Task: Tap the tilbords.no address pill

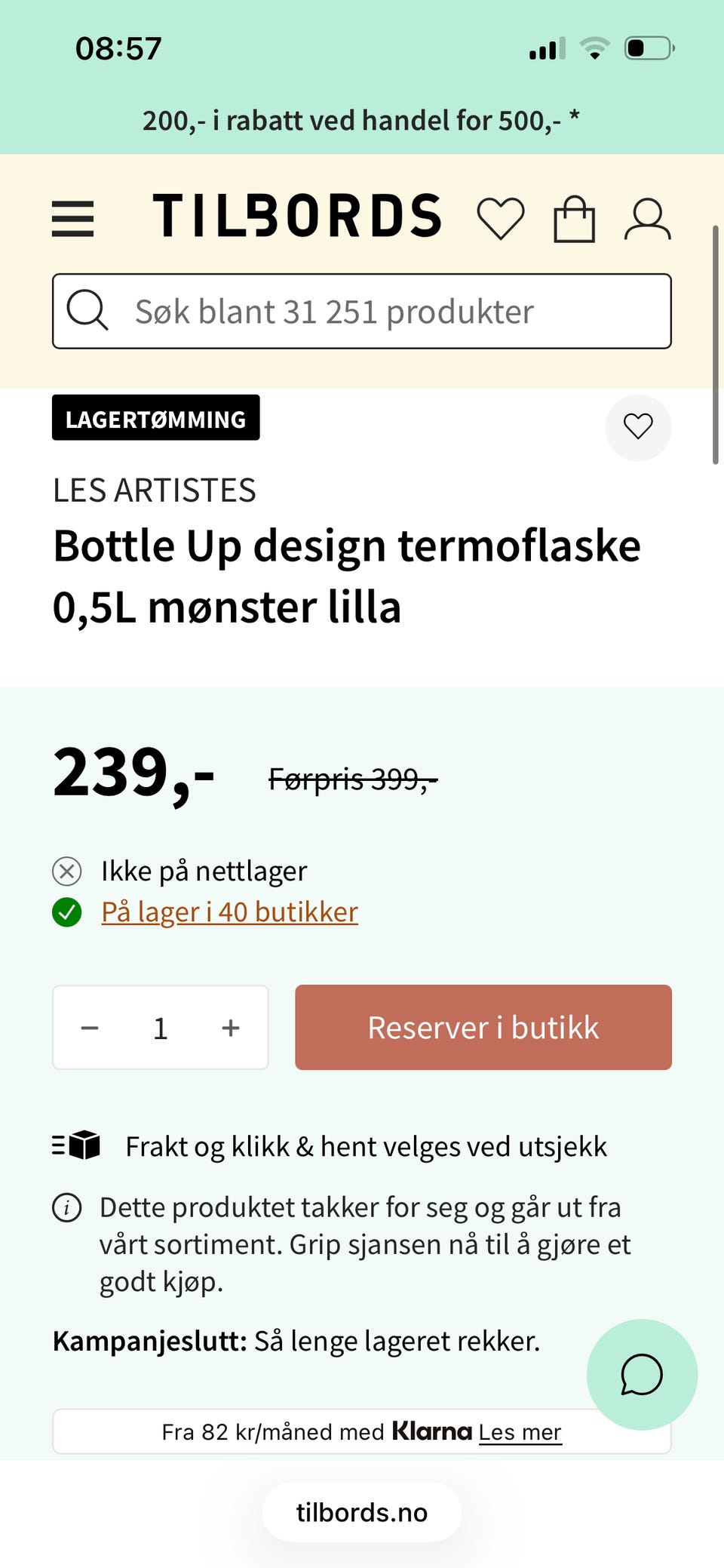Action: tap(362, 1512)
